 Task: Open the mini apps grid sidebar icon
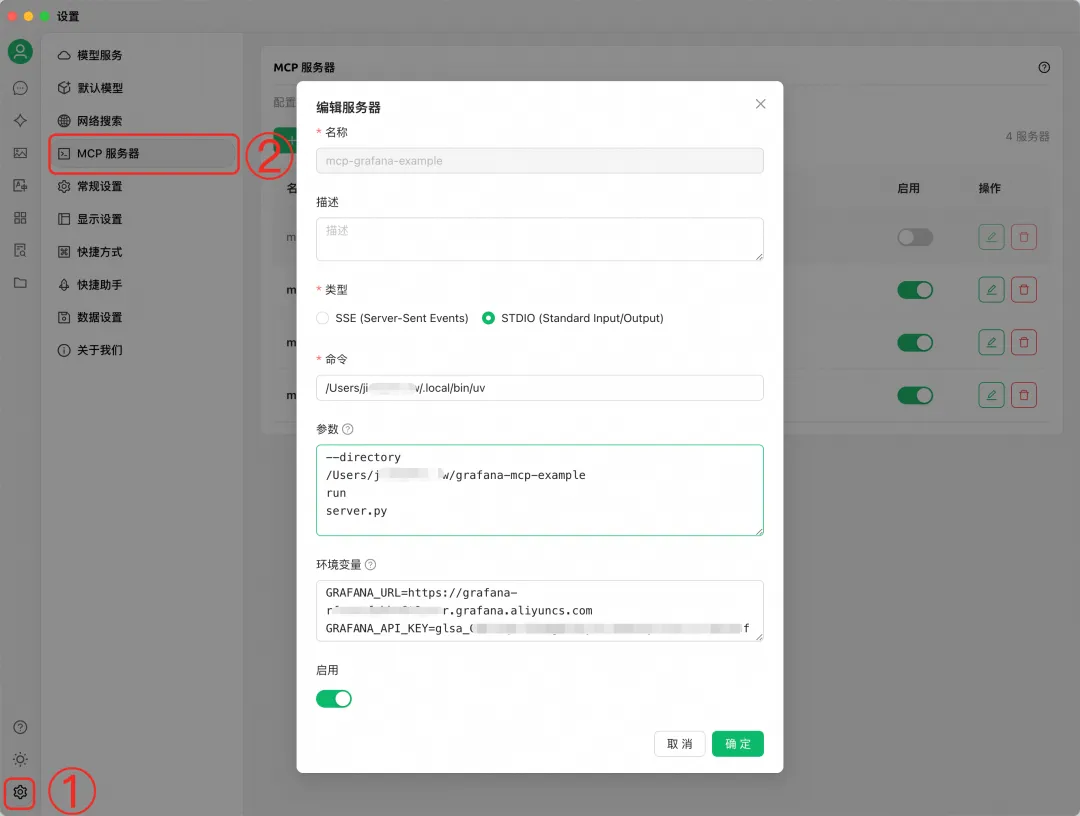click(x=20, y=218)
